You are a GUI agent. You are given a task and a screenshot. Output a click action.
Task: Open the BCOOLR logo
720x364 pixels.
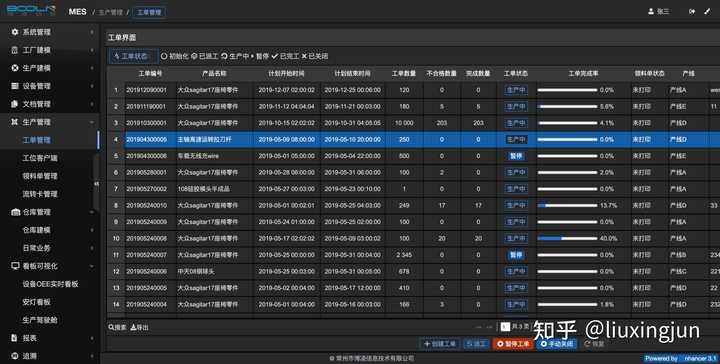(31, 11)
